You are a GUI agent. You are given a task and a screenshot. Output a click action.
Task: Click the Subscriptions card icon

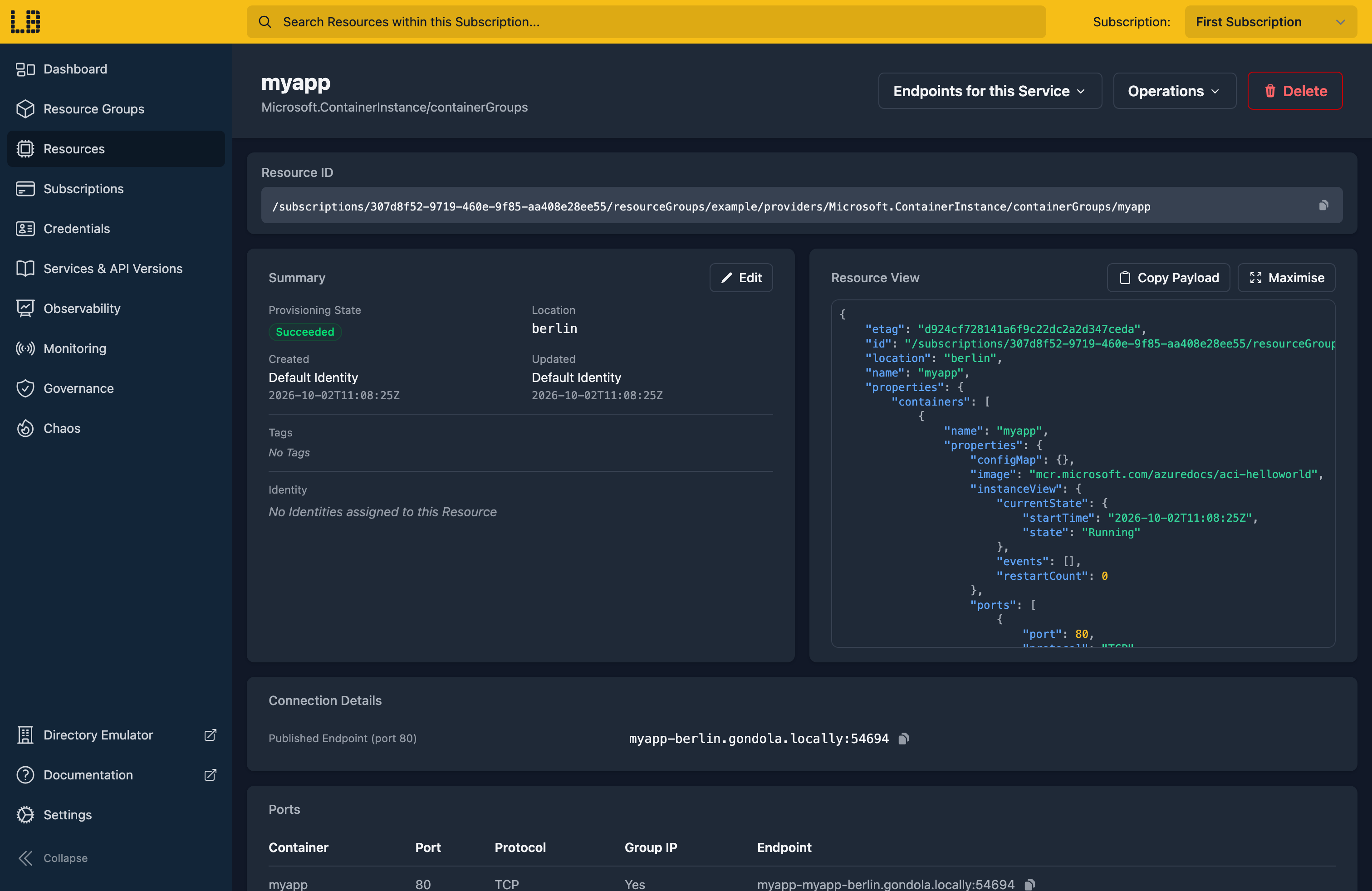pyautogui.click(x=25, y=188)
